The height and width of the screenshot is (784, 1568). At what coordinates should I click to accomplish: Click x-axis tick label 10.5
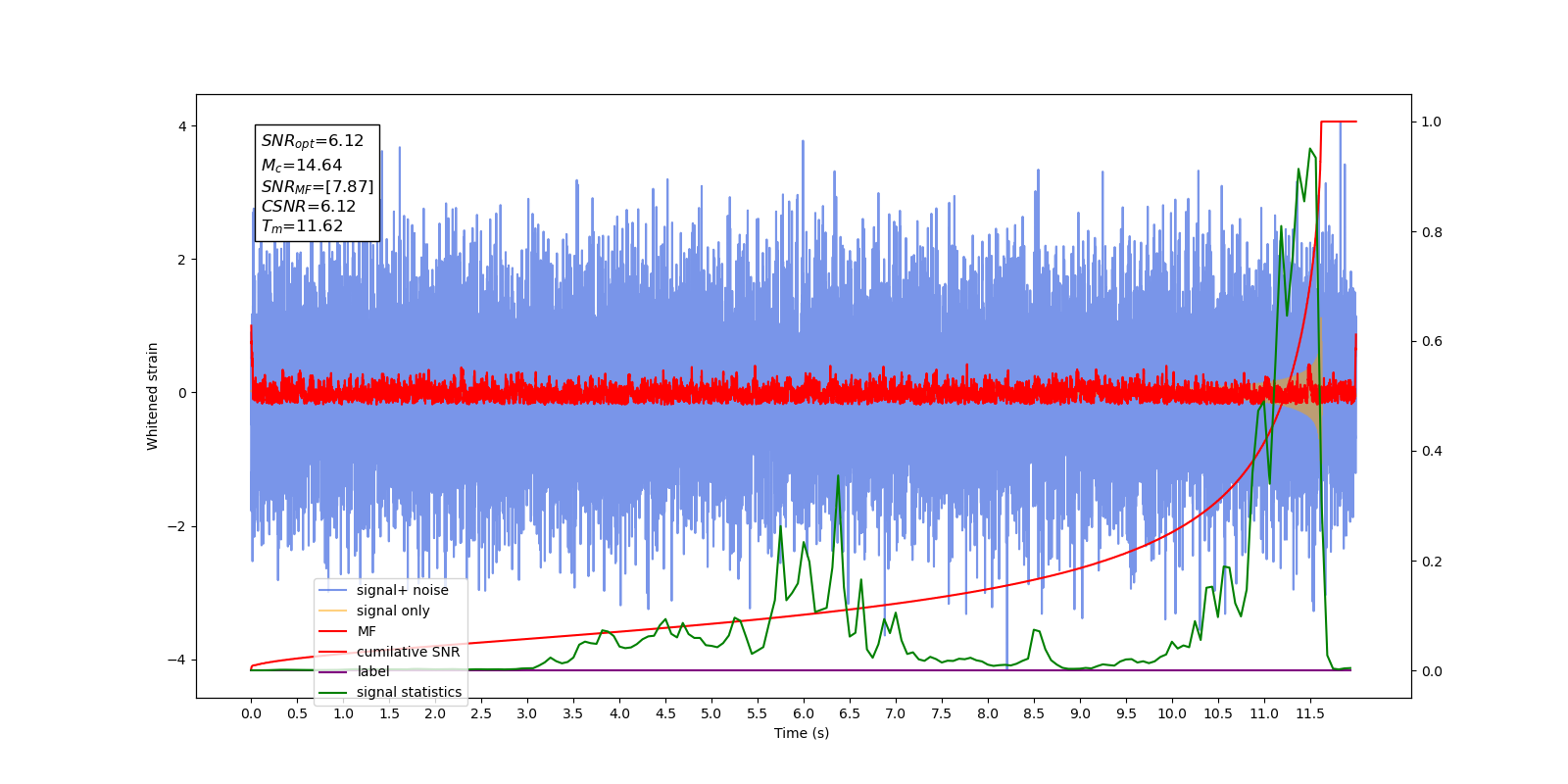(x=1218, y=713)
